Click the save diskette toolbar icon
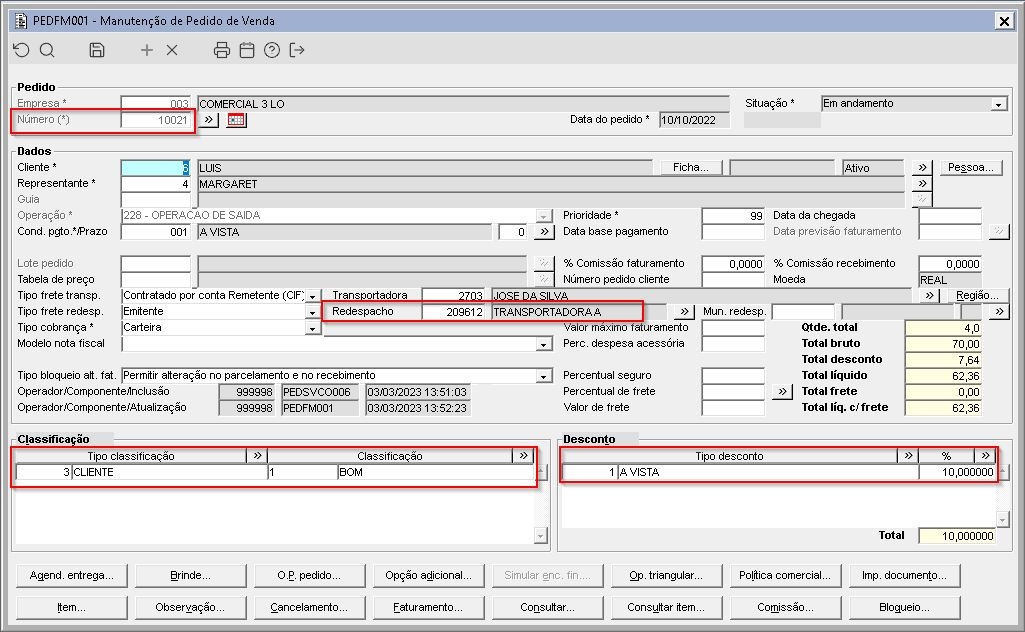 click(97, 50)
